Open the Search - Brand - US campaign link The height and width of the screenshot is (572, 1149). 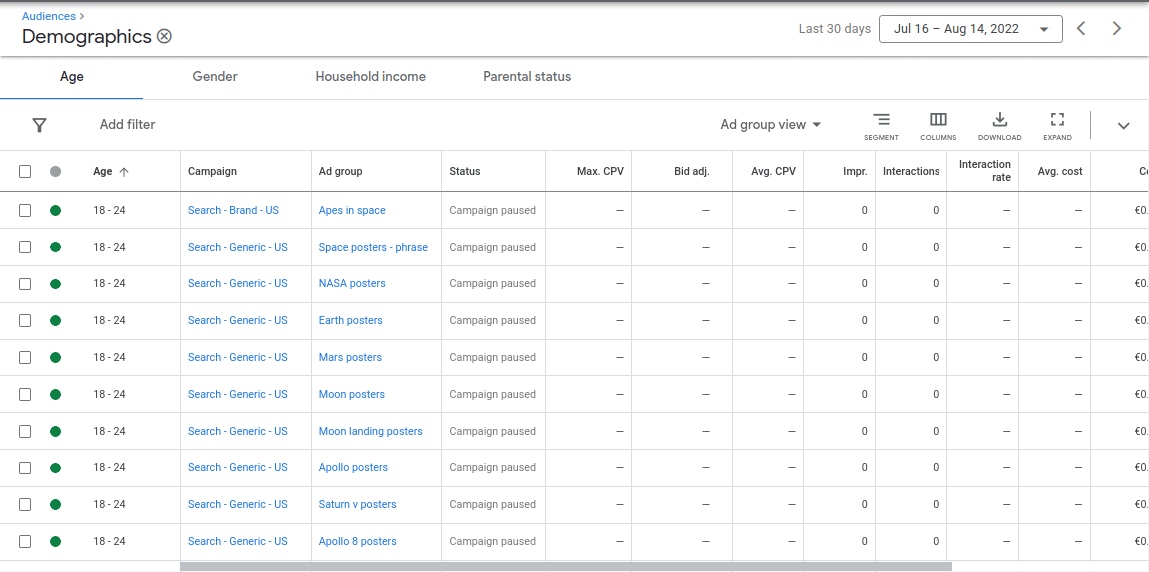click(233, 210)
